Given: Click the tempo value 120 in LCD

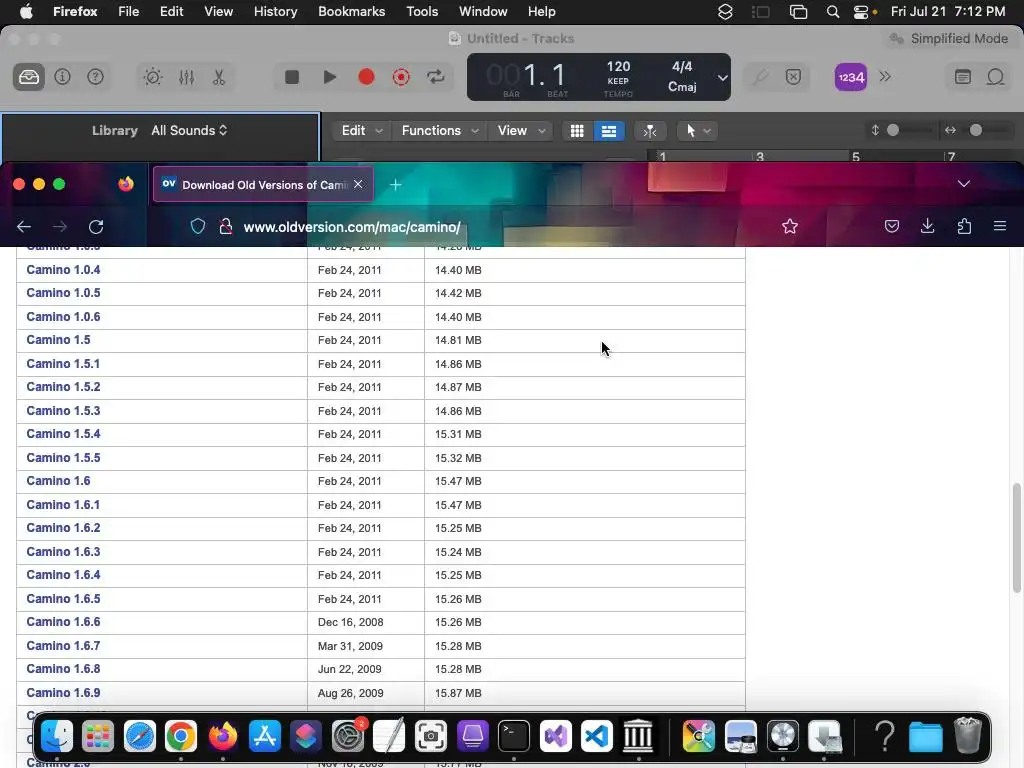Looking at the screenshot, I should click(x=618, y=66).
